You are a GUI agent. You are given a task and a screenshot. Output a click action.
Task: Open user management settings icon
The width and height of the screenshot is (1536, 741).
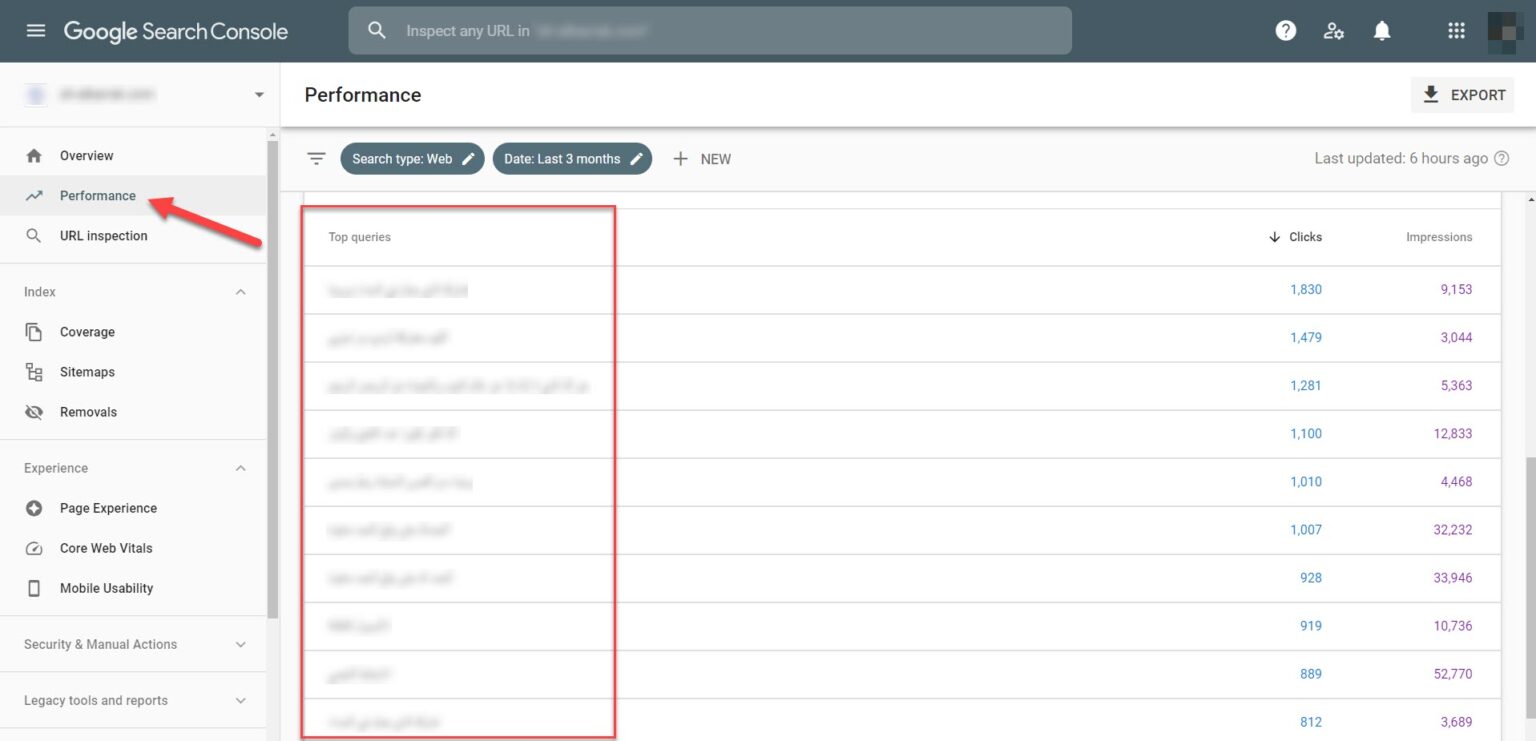(x=1333, y=31)
